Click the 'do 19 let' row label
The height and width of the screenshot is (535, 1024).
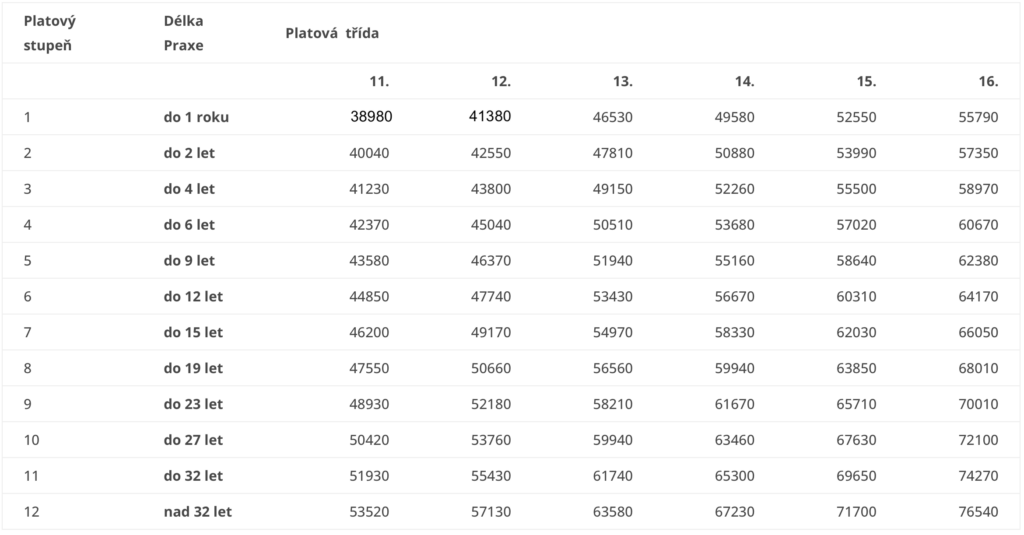[193, 368]
